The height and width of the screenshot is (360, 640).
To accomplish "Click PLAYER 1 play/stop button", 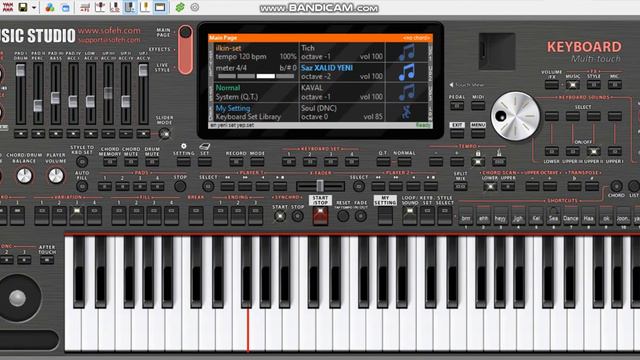I will click(280, 187).
